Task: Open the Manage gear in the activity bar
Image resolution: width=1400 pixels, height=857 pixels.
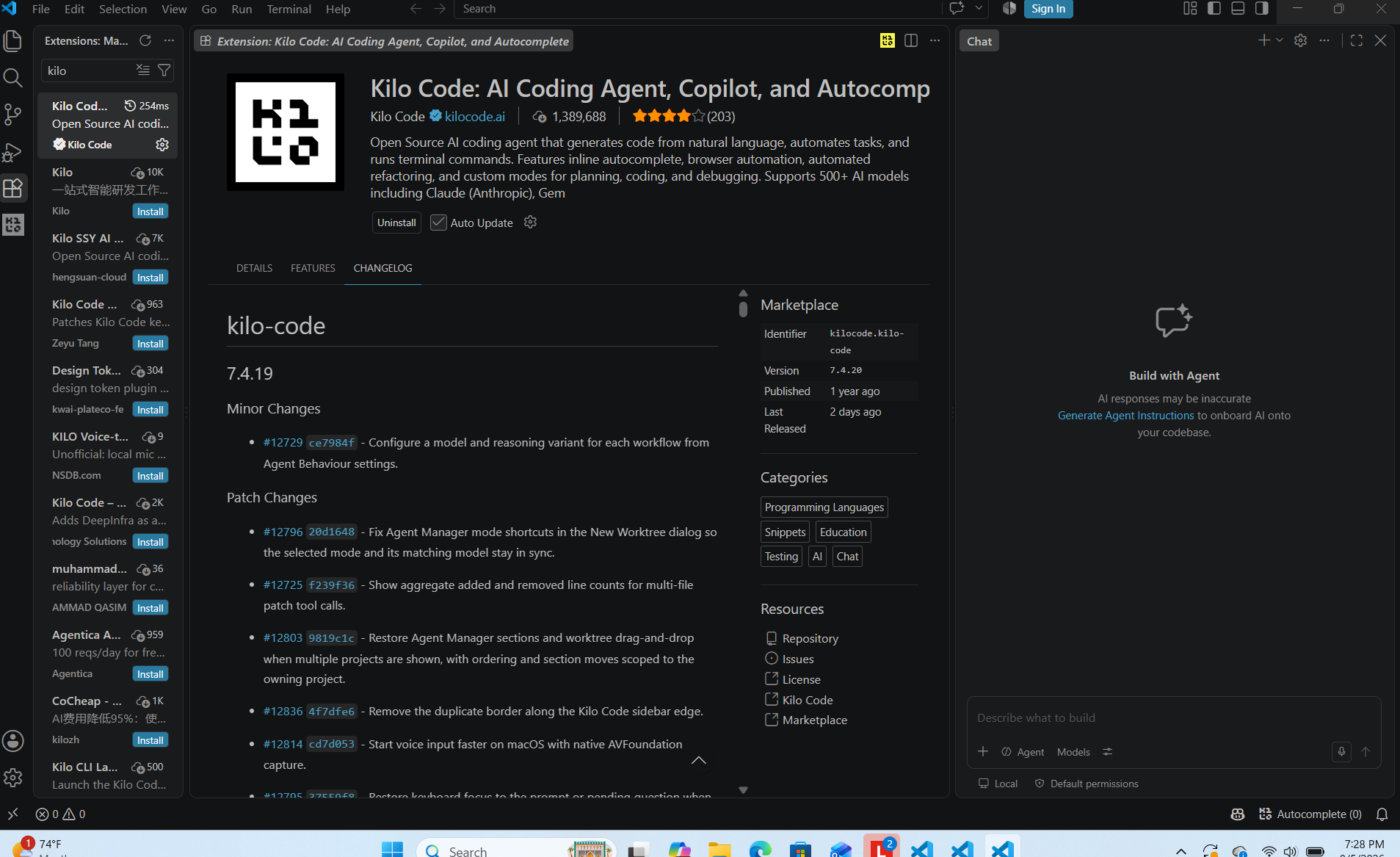Action: [13, 778]
